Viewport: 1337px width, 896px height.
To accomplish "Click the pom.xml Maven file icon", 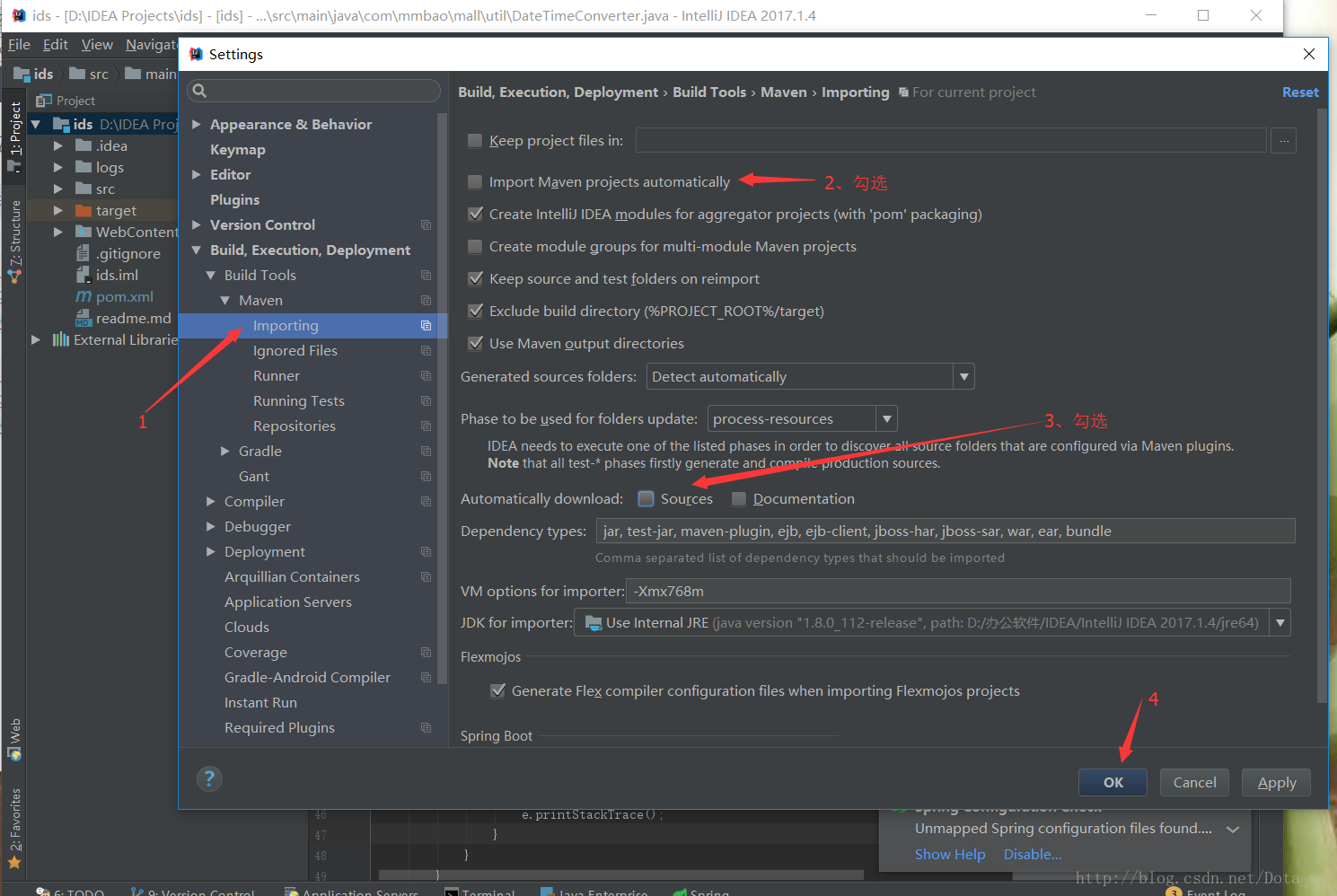I will pos(84,296).
